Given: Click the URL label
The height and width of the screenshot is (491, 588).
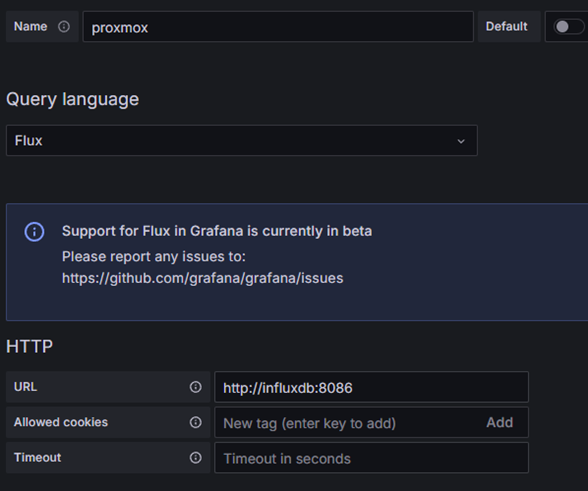Looking at the screenshot, I should tap(26, 387).
